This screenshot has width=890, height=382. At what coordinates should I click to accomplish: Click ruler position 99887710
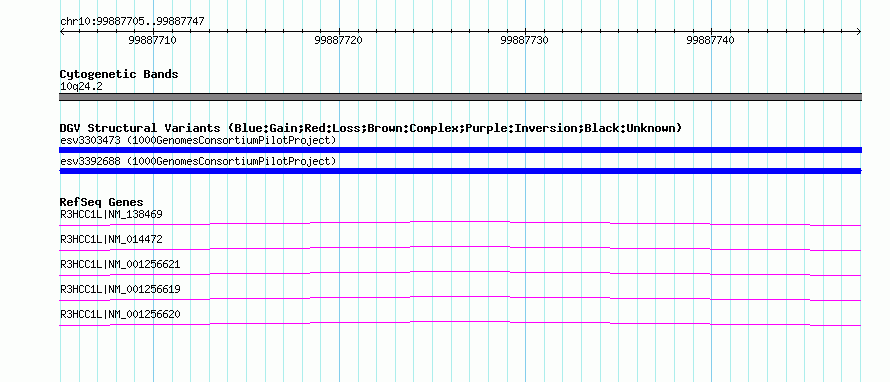pos(152,40)
